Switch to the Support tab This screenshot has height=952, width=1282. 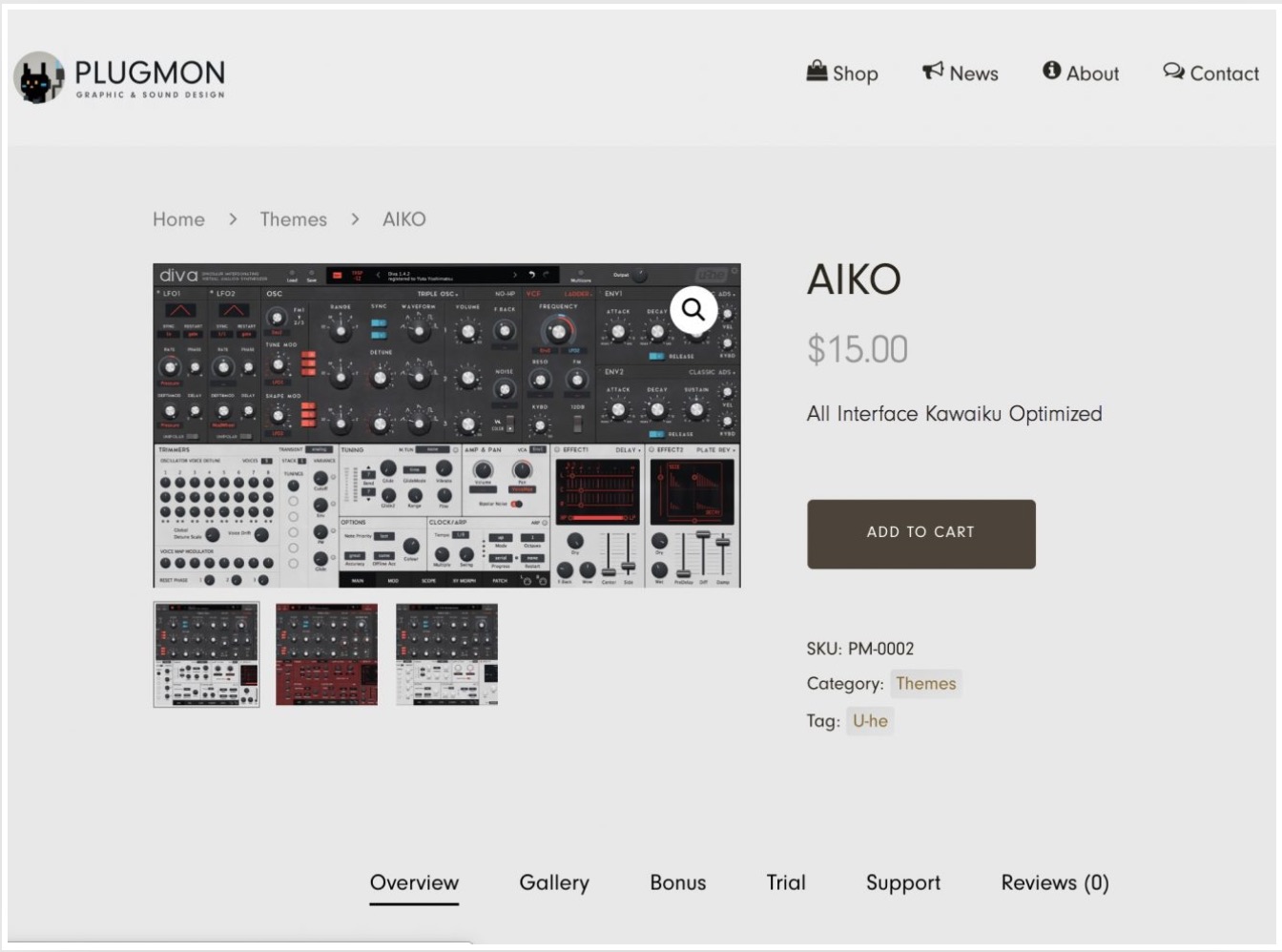pos(903,883)
